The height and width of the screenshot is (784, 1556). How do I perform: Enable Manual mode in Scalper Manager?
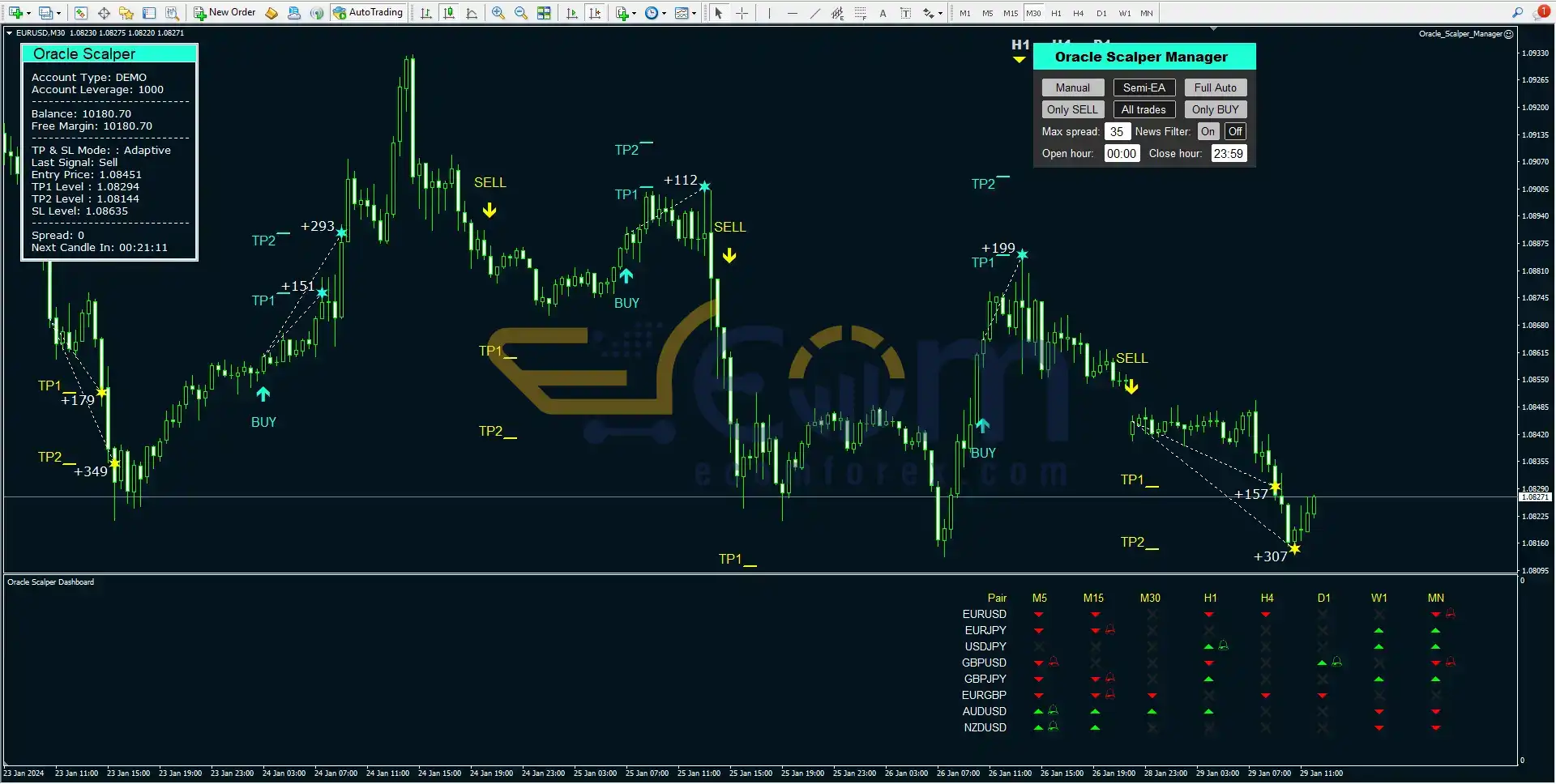tap(1072, 87)
